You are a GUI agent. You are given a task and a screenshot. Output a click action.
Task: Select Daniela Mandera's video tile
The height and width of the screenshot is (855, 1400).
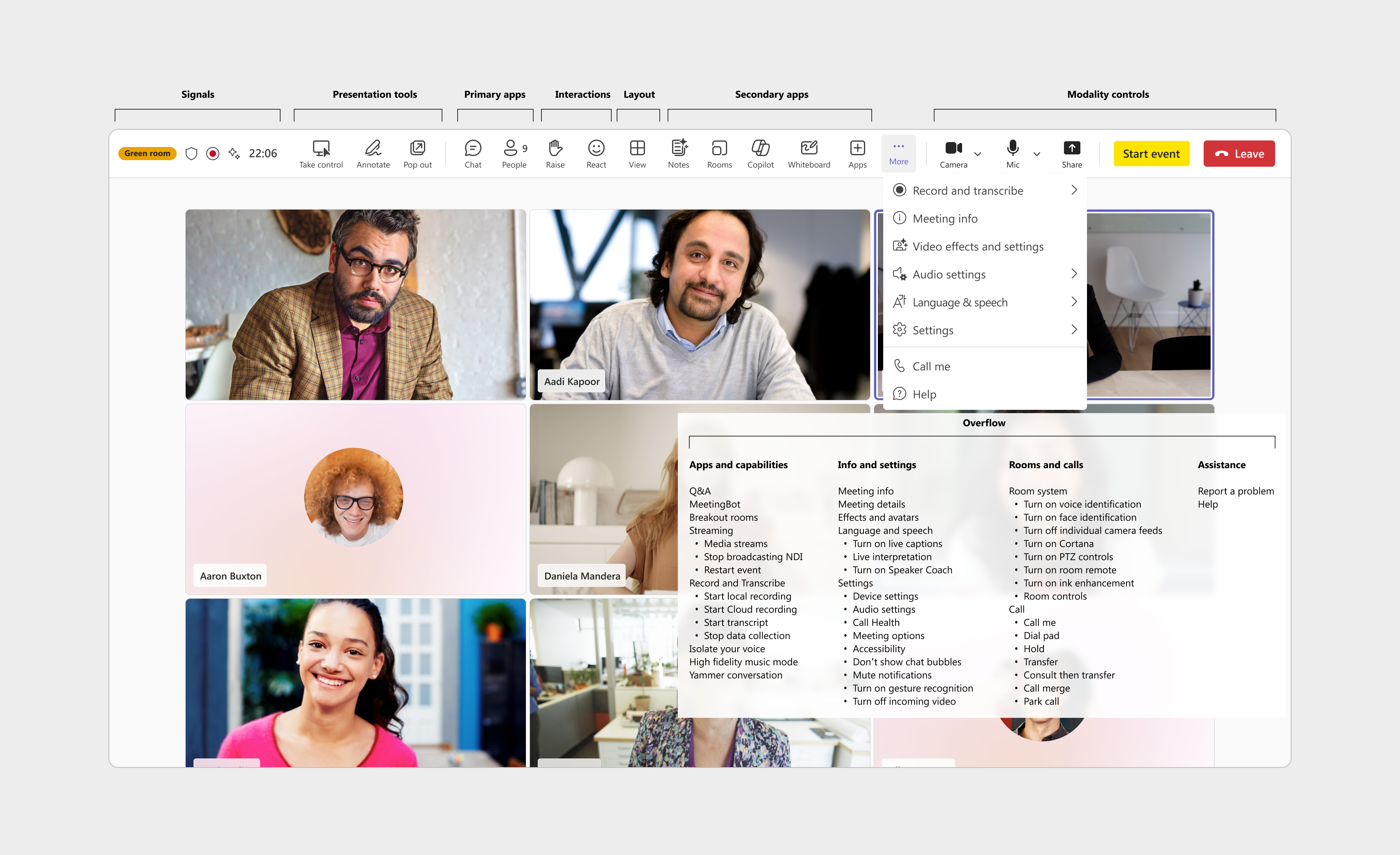coord(603,499)
